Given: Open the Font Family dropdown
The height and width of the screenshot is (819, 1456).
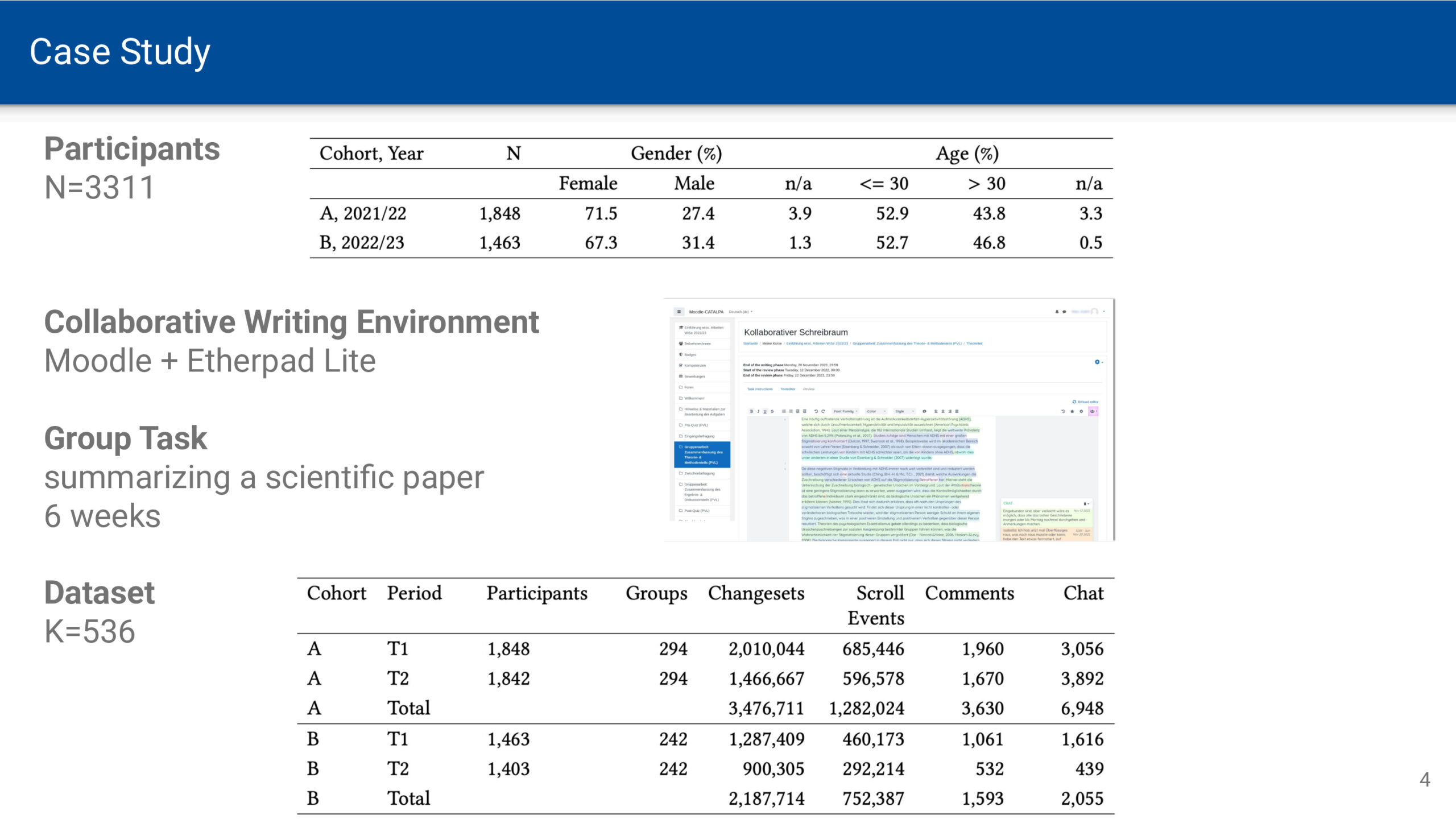Looking at the screenshot, I should pyautogui.click(x=845, y=411).
